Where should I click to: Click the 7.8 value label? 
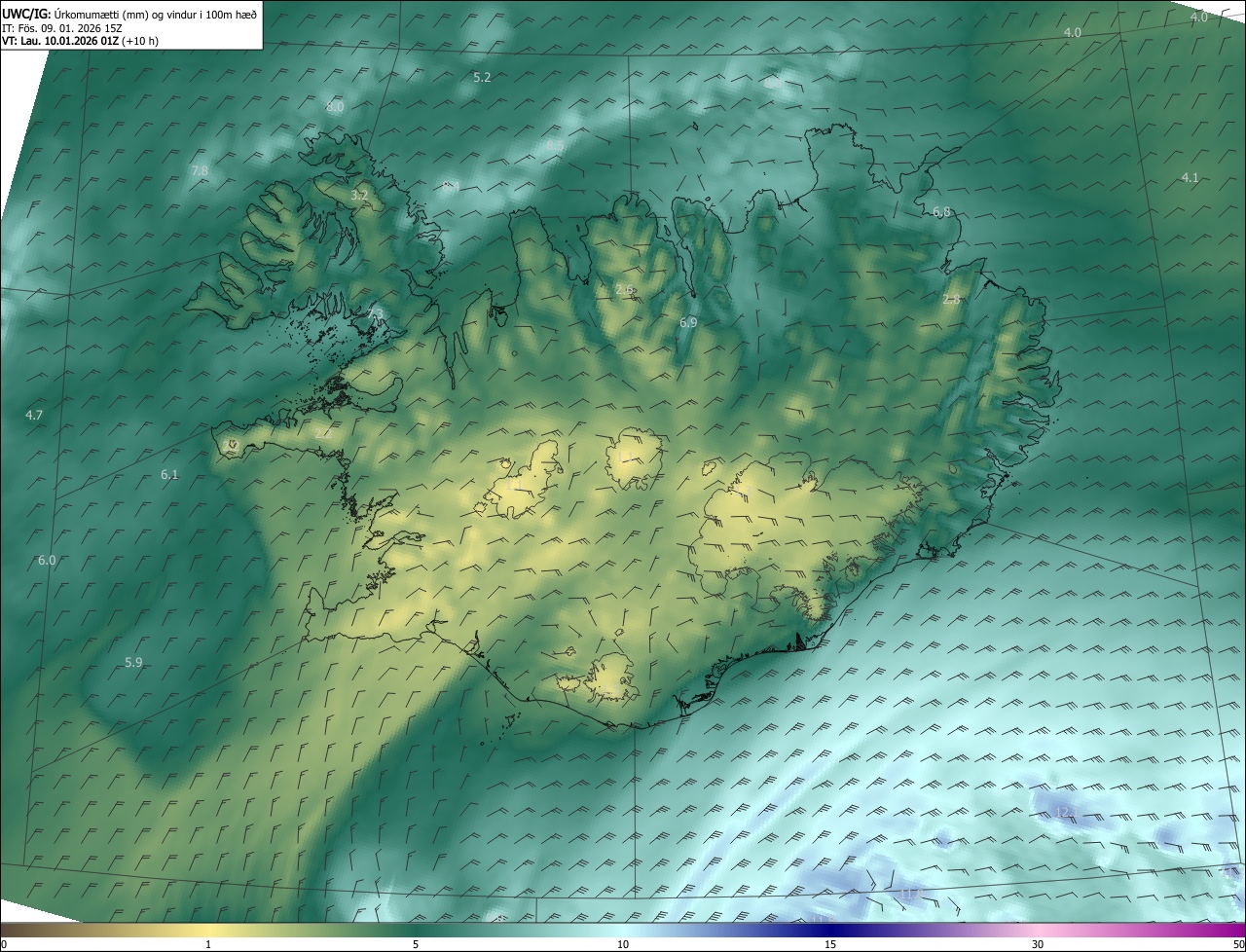[200, 170]
